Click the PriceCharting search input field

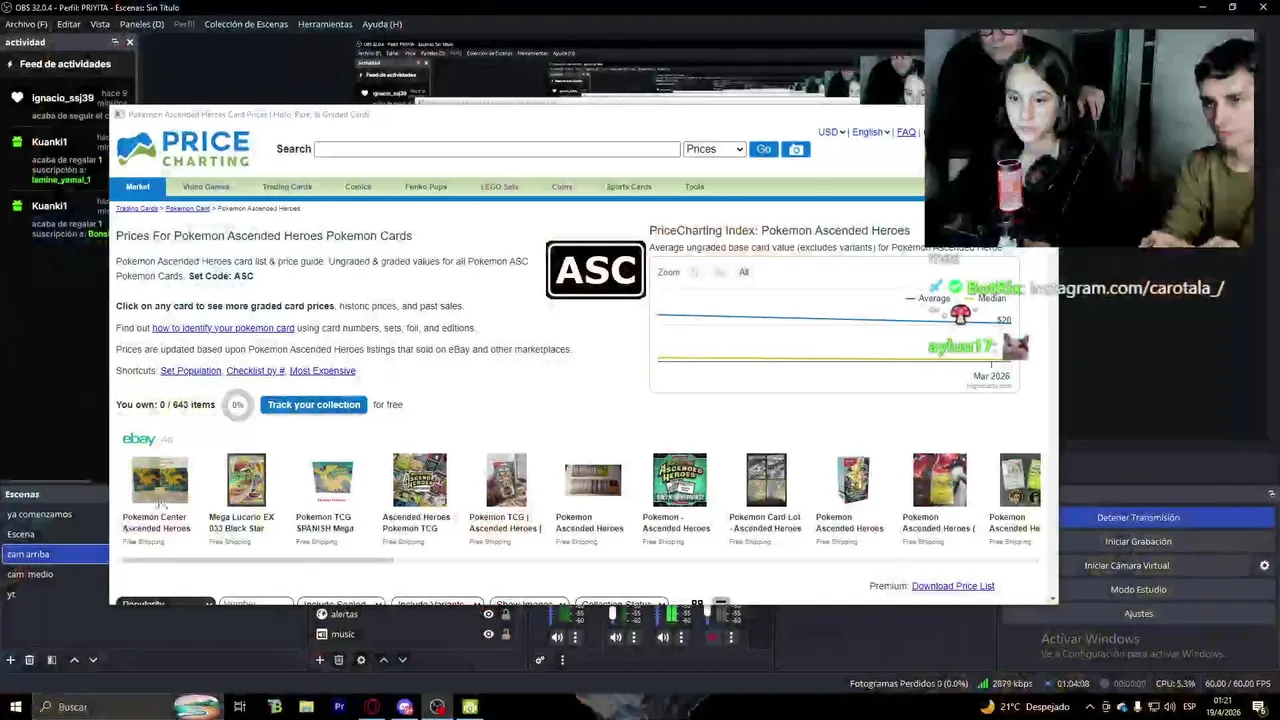[x=497, y=149]
